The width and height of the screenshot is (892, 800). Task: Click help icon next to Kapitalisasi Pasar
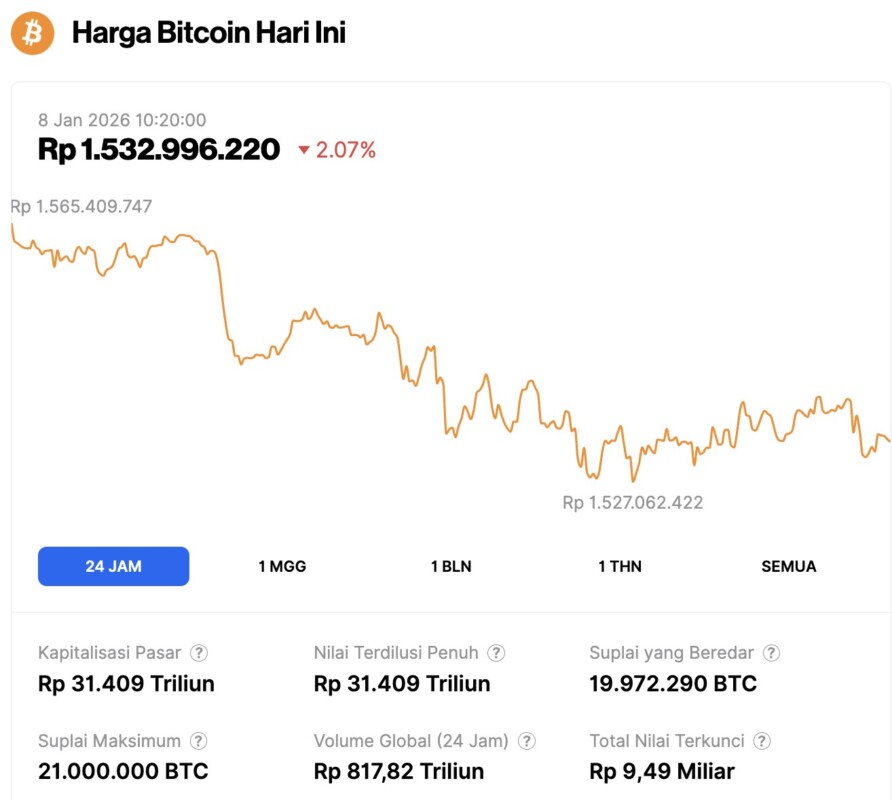tap(199, 653)
